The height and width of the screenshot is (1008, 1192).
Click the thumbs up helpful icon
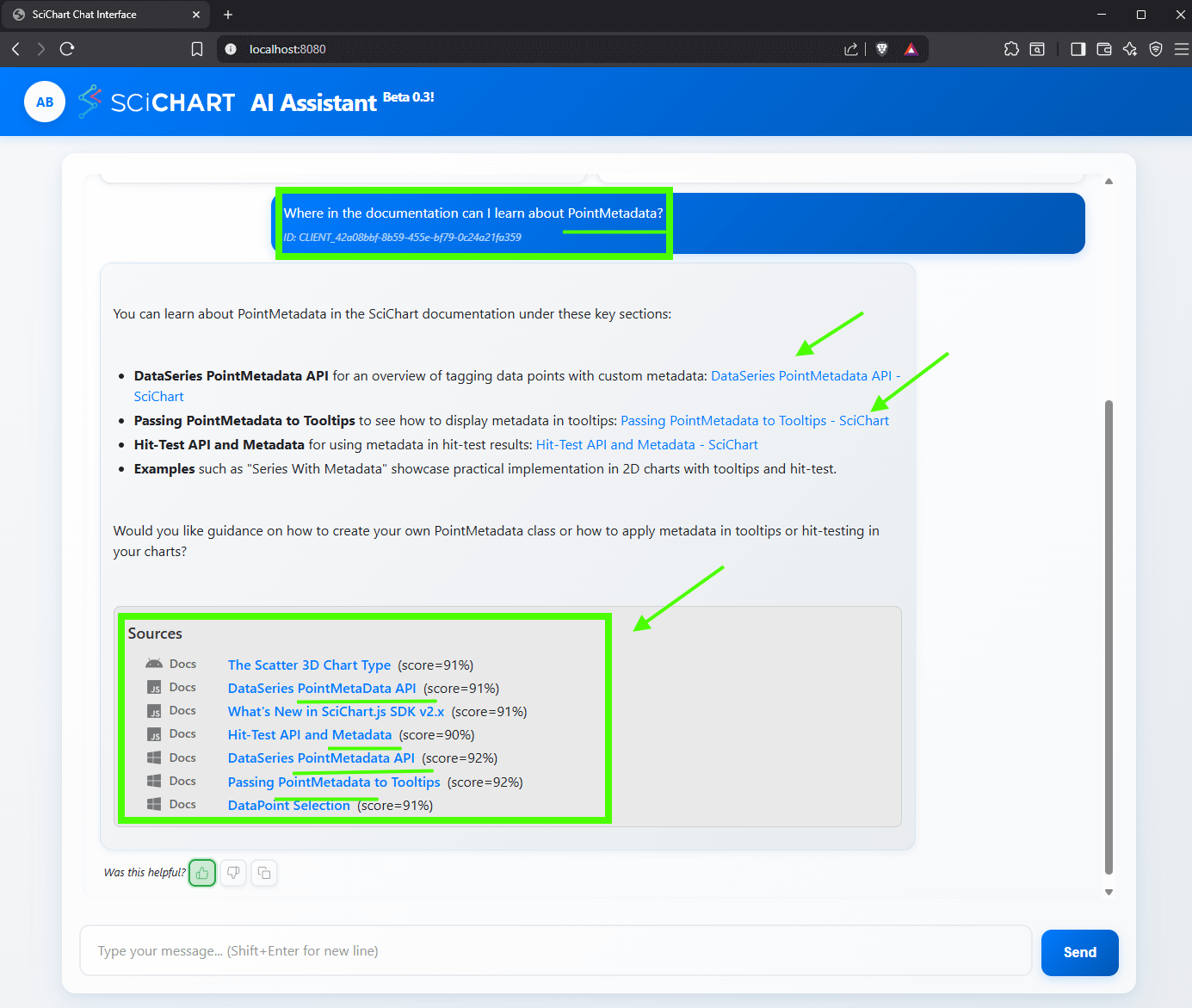[202, 873]
